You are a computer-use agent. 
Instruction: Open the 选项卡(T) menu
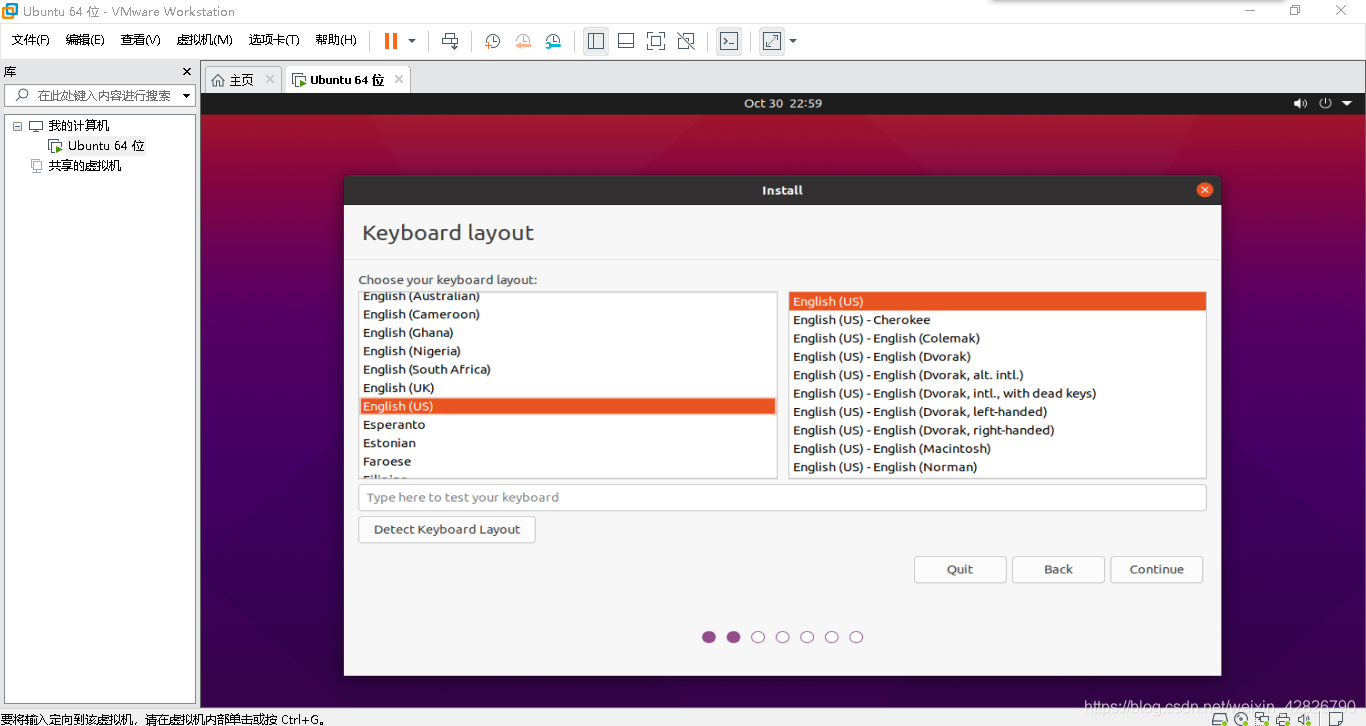click(274, 40)
